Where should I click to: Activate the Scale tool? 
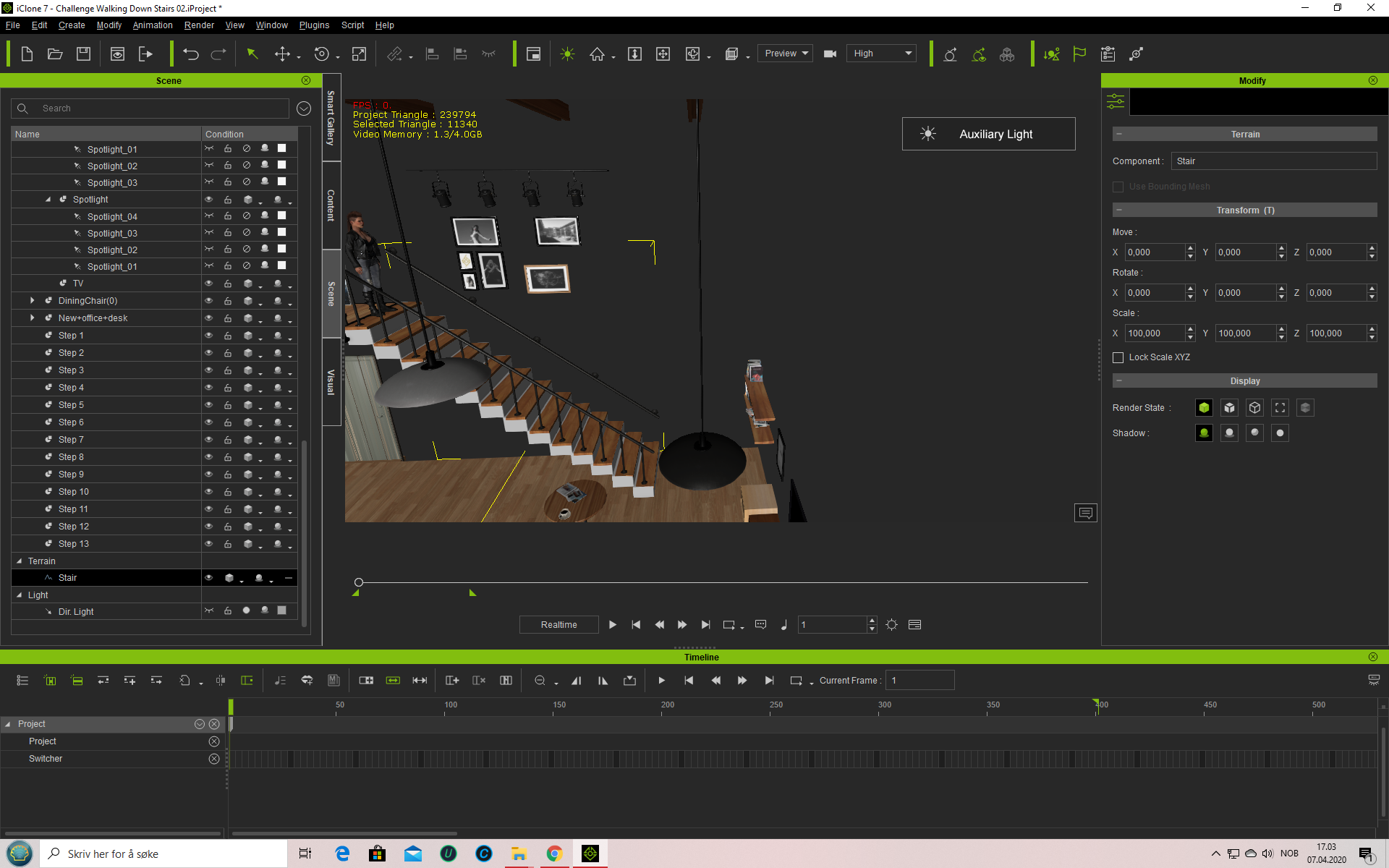click(359, 54)
